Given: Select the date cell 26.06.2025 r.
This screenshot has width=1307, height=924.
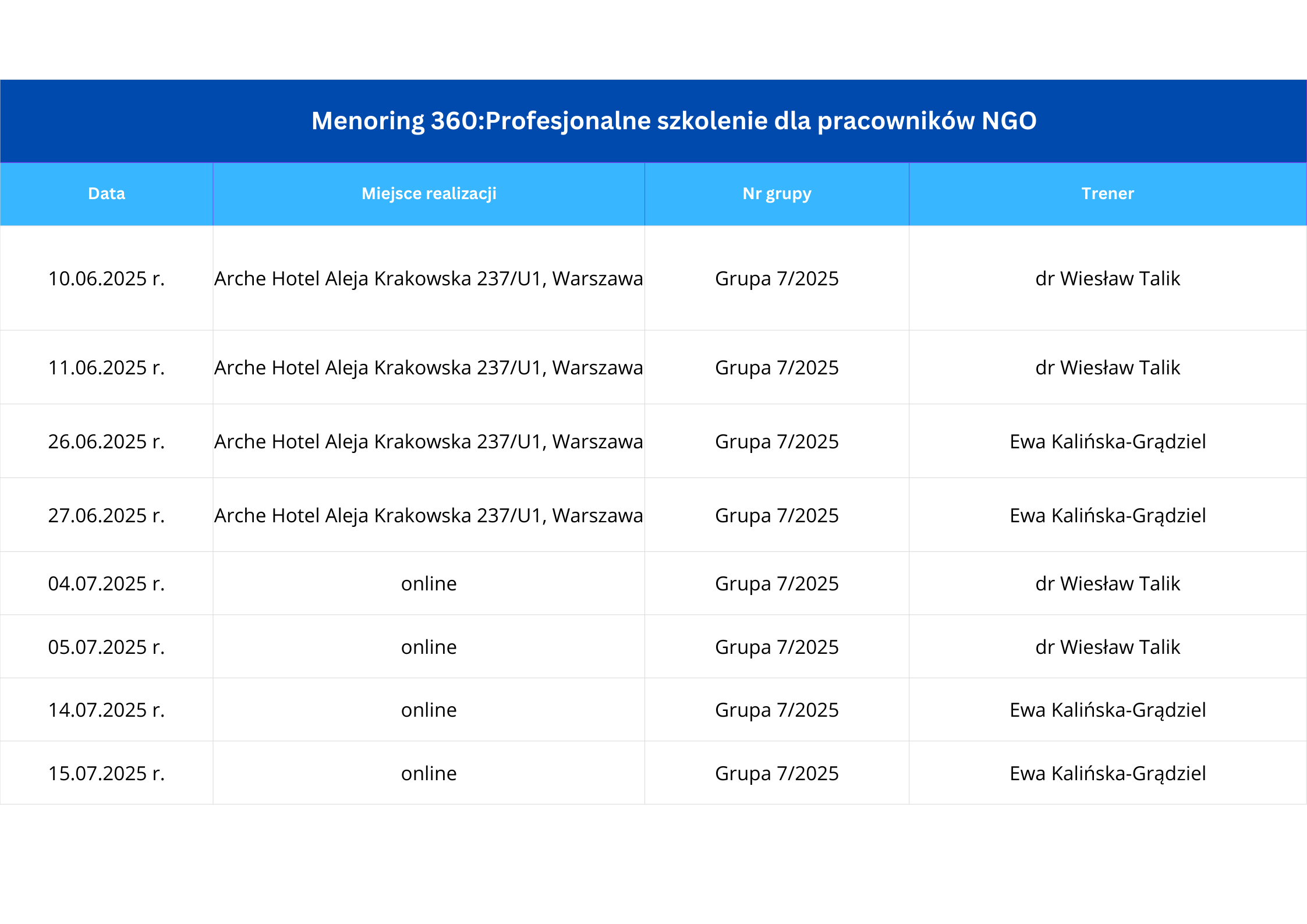Looking at the screenshot, I should coord(107,442).
